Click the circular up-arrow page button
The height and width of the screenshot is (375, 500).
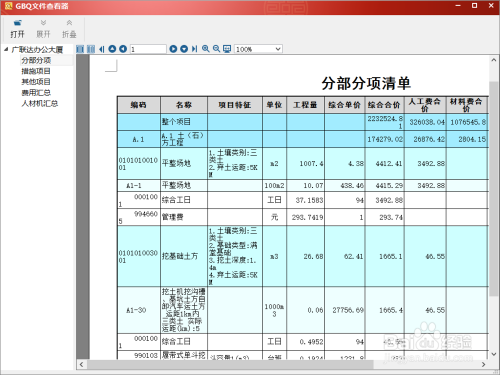[112, 49]
